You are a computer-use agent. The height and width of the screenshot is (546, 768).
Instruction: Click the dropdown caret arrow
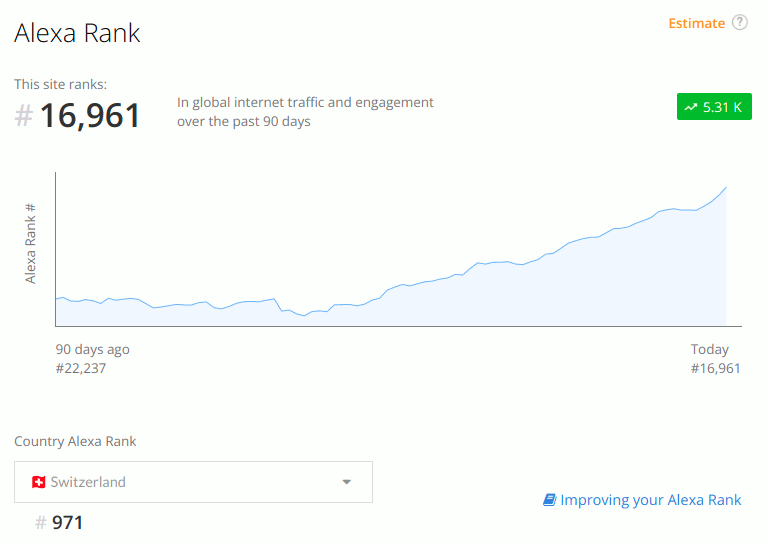pos(347,482)
